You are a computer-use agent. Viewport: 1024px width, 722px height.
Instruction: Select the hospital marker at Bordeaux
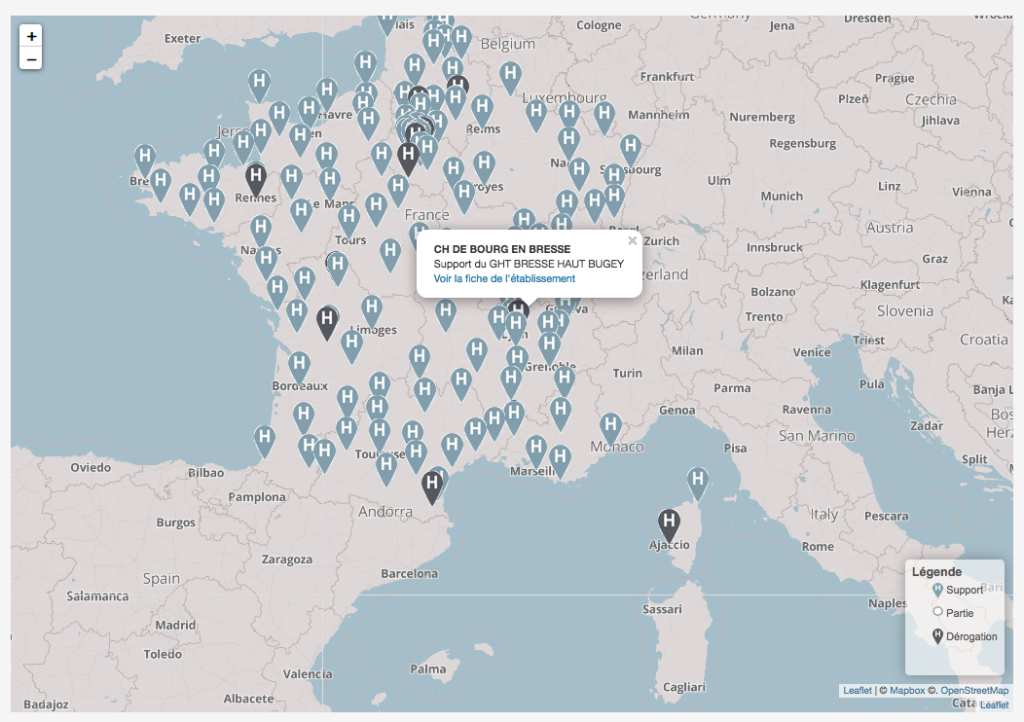299,365
